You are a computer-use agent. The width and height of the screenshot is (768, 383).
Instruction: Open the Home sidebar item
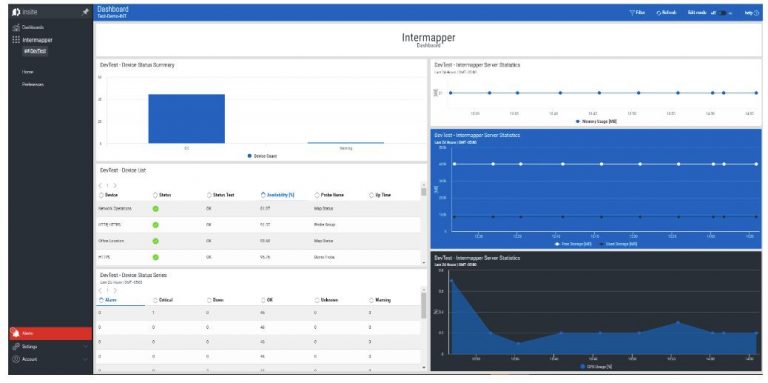click(27, 72)
